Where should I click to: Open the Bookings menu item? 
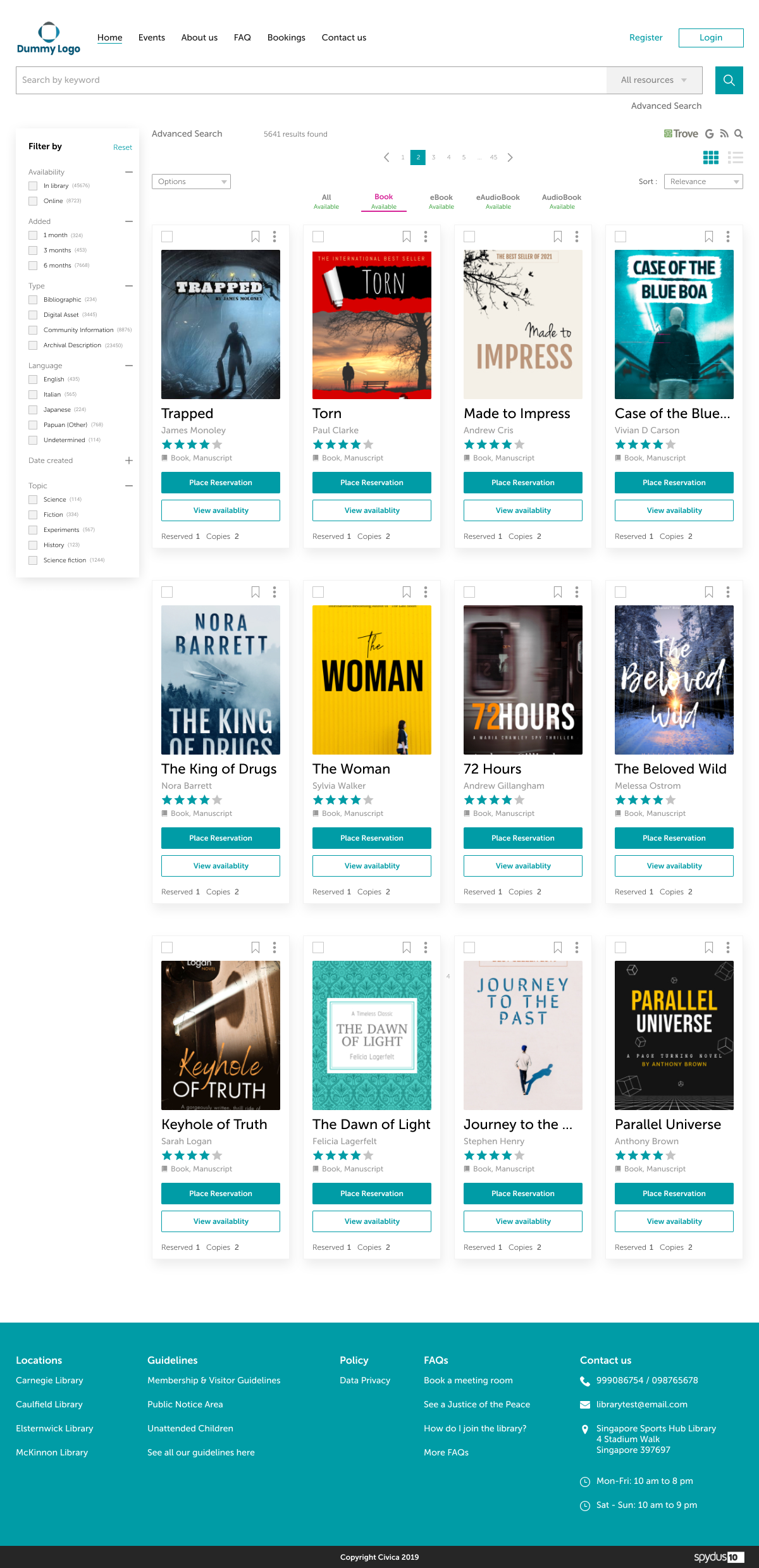[x=286, y=37]
